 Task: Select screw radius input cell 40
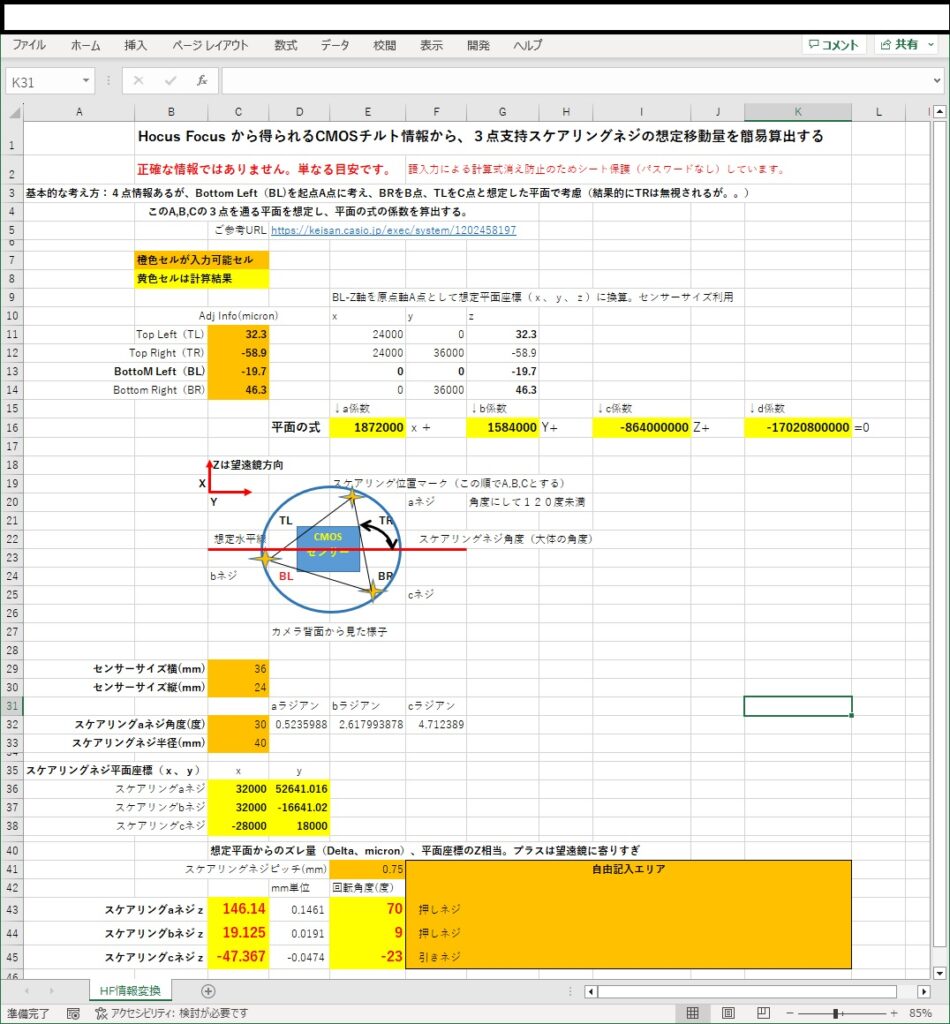238,743
